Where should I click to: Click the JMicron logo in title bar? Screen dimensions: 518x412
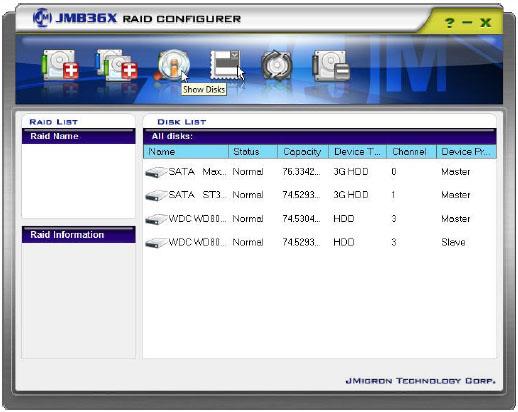(x=42, y=18)
